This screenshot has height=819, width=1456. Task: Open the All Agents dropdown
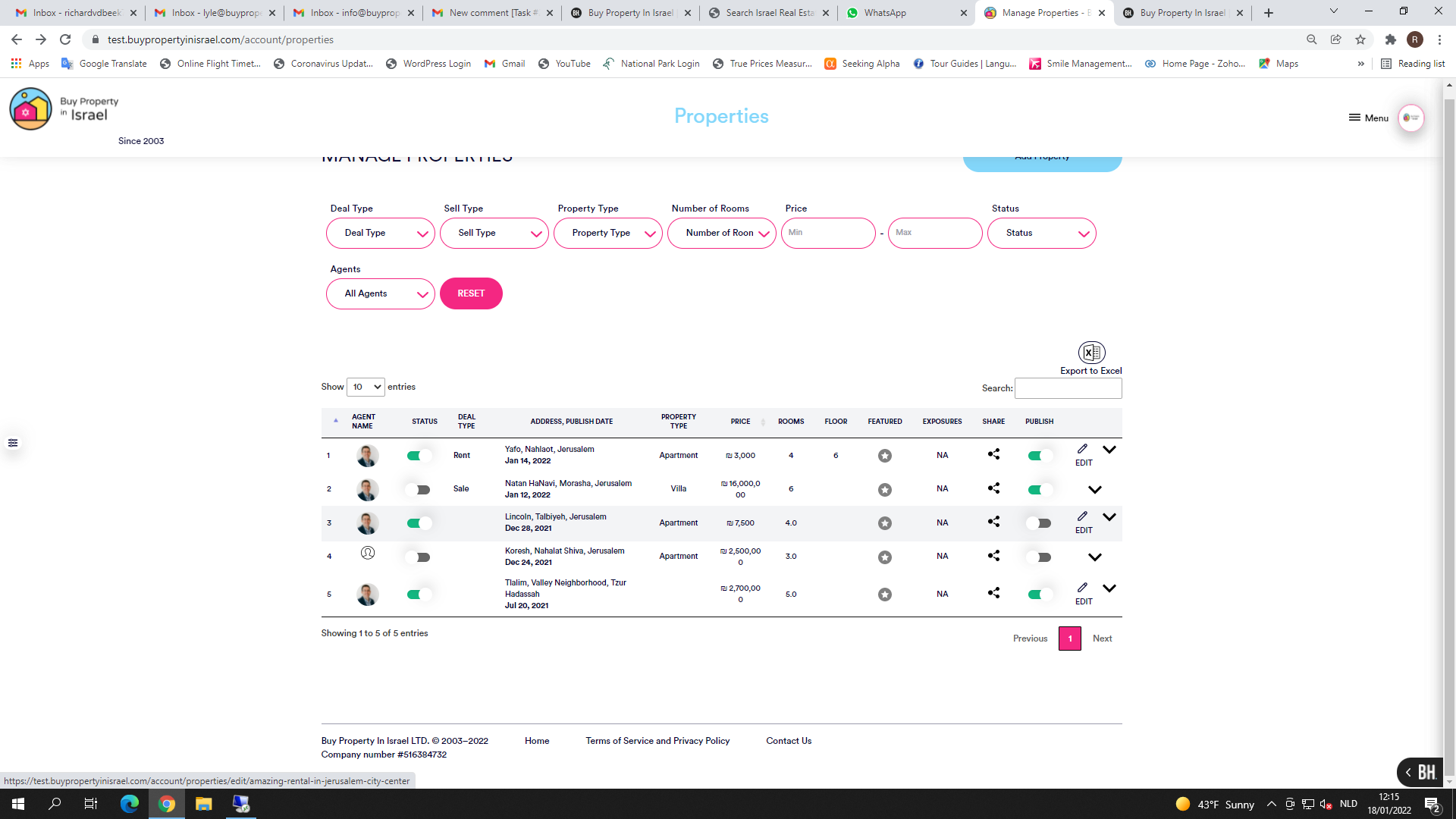pyautogui.click(x=380, y=294)
